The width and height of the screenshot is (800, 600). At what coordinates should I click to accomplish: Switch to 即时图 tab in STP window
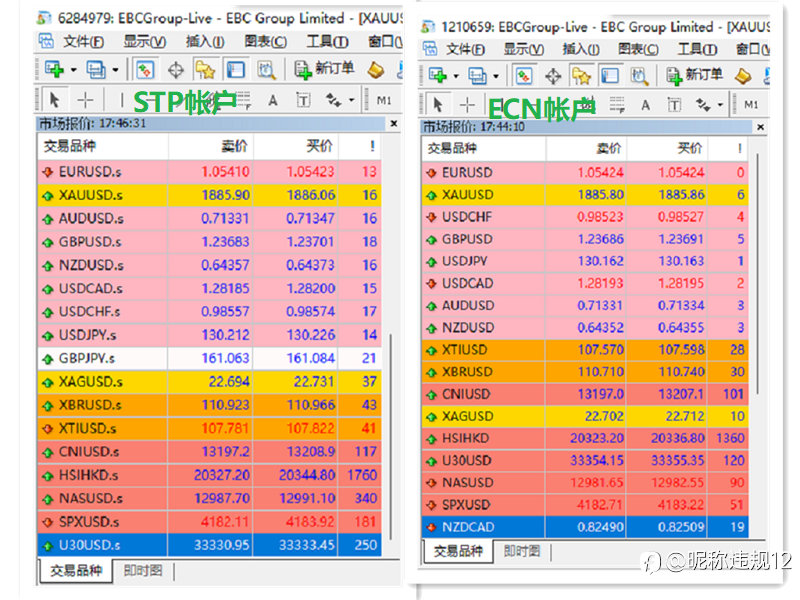pos(143,570)
